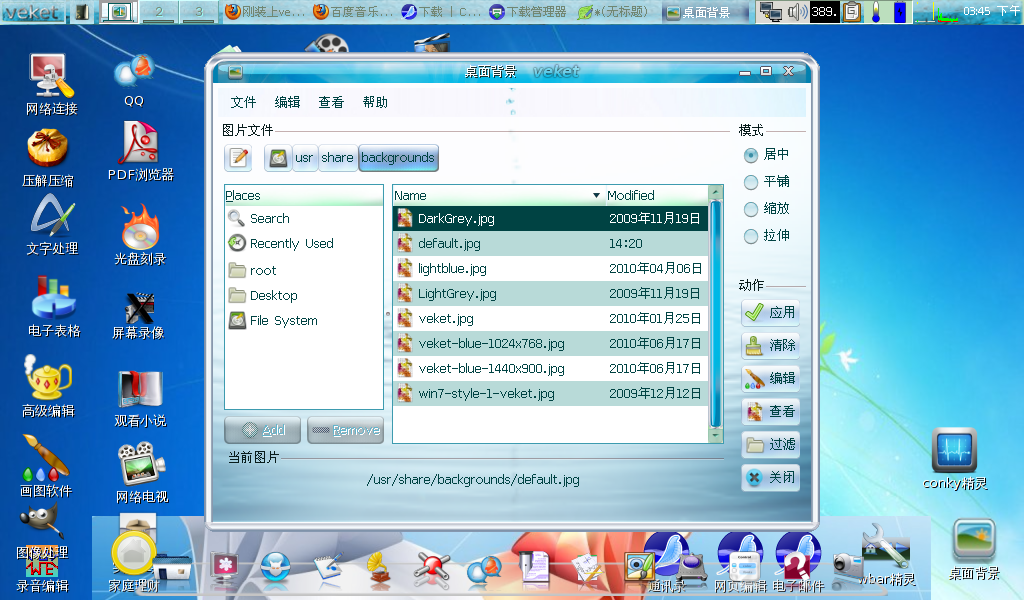Switch to the 下载管理器 taskbar window
Image resolution: width=1024 pixels, height=600 pixels.
528,12
